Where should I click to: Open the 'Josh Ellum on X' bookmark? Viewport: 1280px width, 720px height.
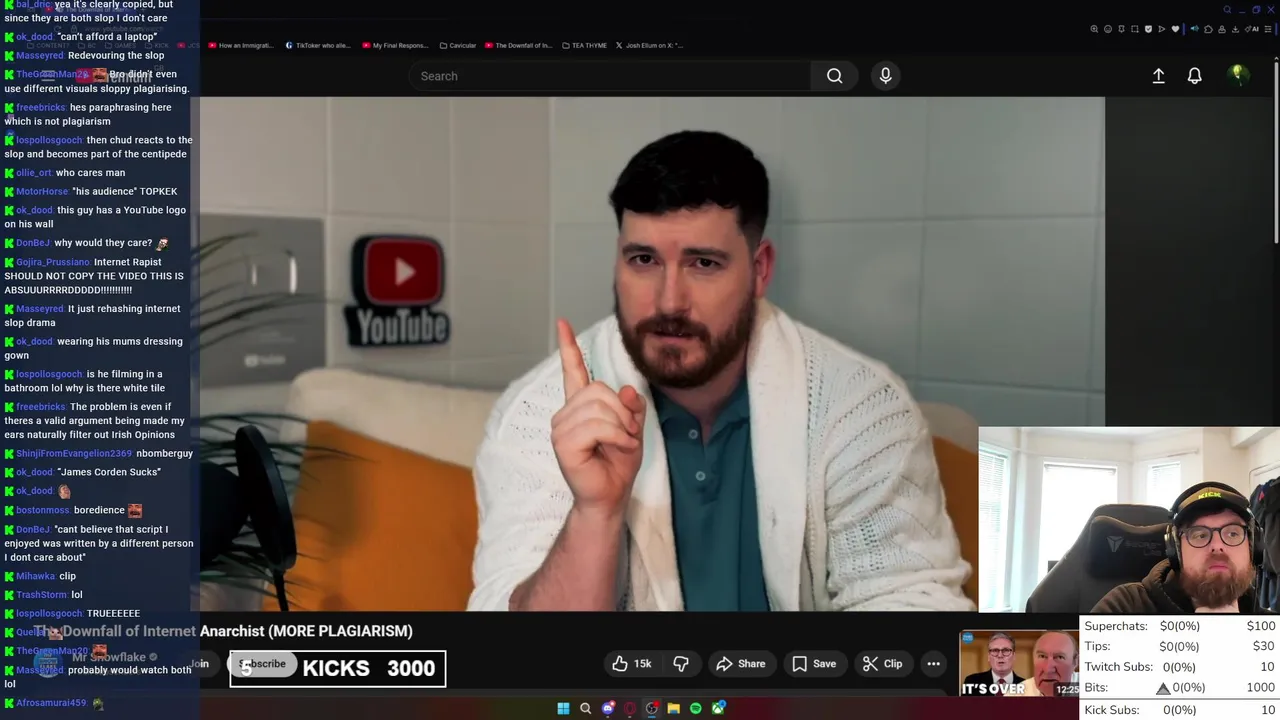tap(649, 45)
